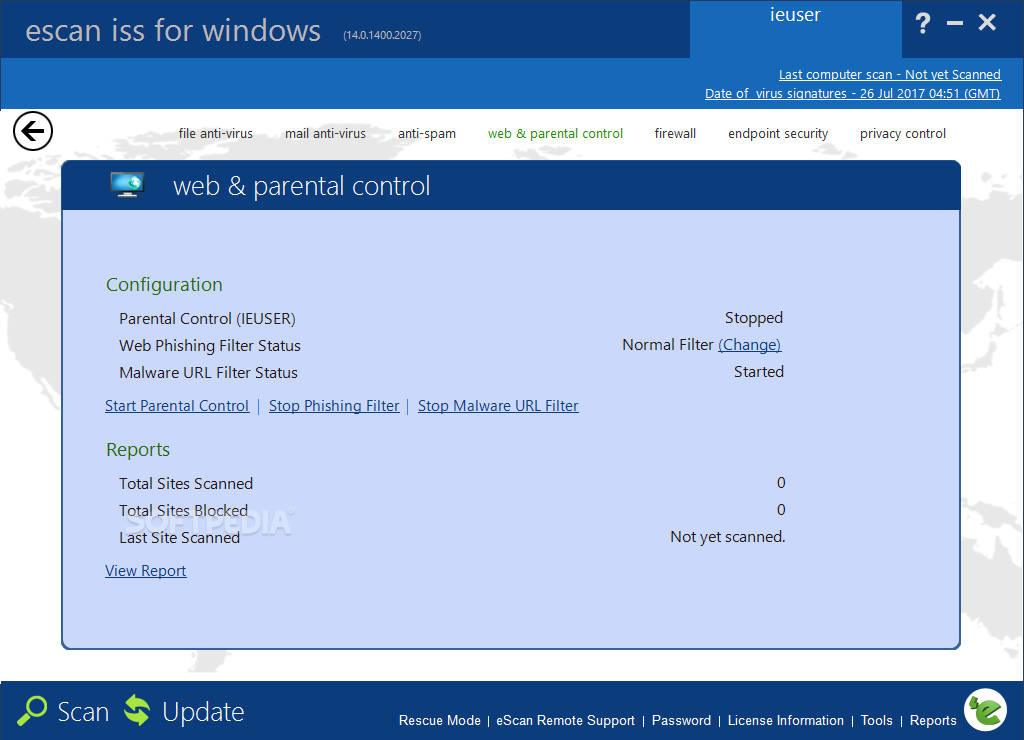Click the web & parental control monitor icon
The image size is (1024, 740).
tap(127, 185)
